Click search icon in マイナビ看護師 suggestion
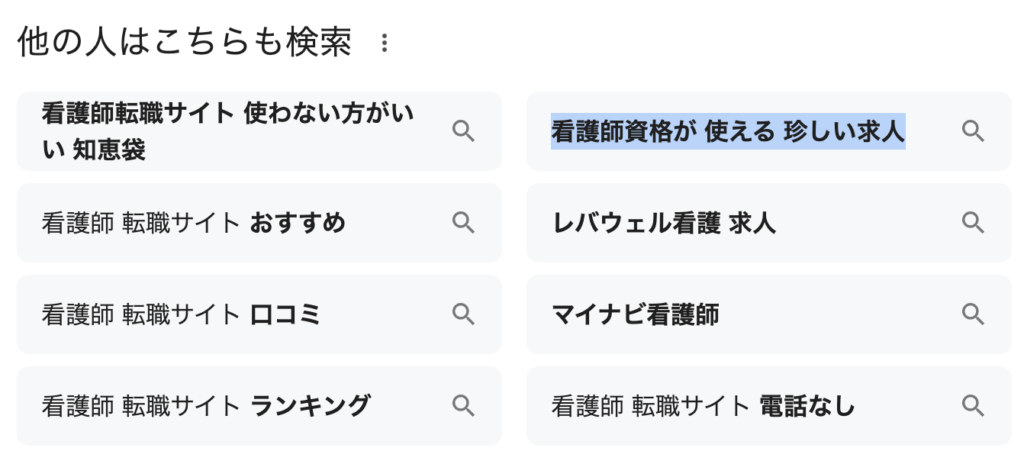Screen dimensions: 1024x464 coord(972,314)
